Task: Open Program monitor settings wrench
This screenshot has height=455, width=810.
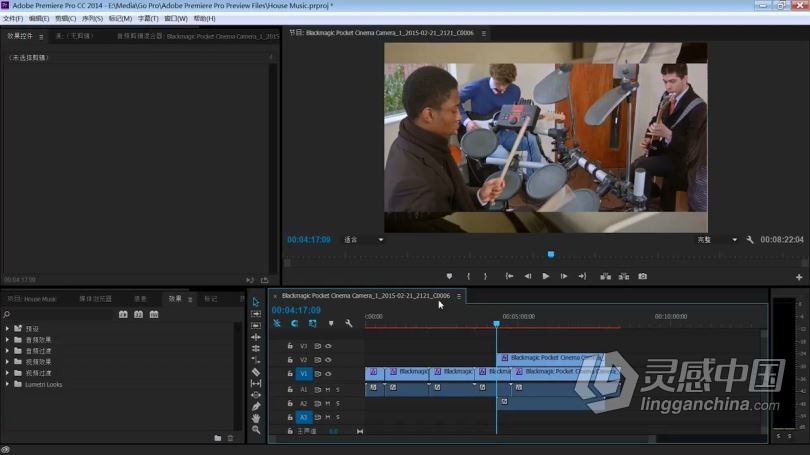Action: (750, 240)
